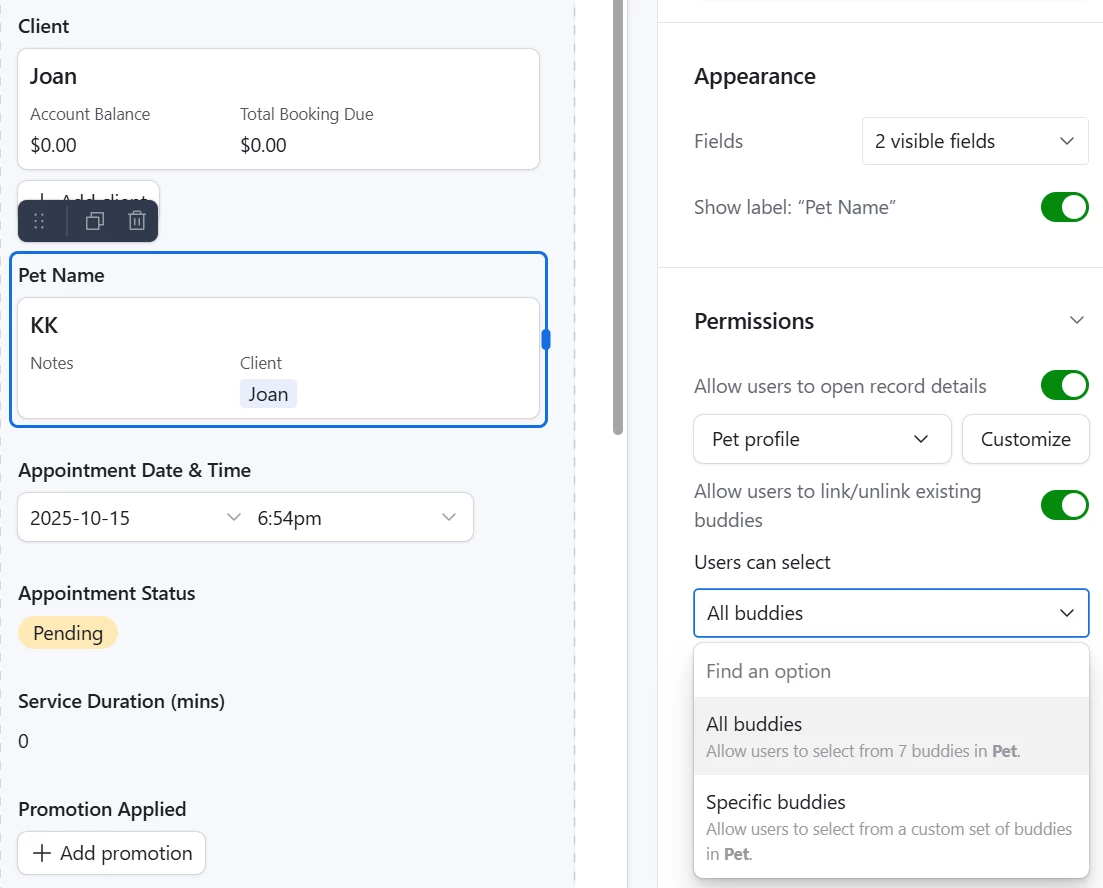
Task: Disable Allow users to open record details
Action: [x=1064, y=385]
